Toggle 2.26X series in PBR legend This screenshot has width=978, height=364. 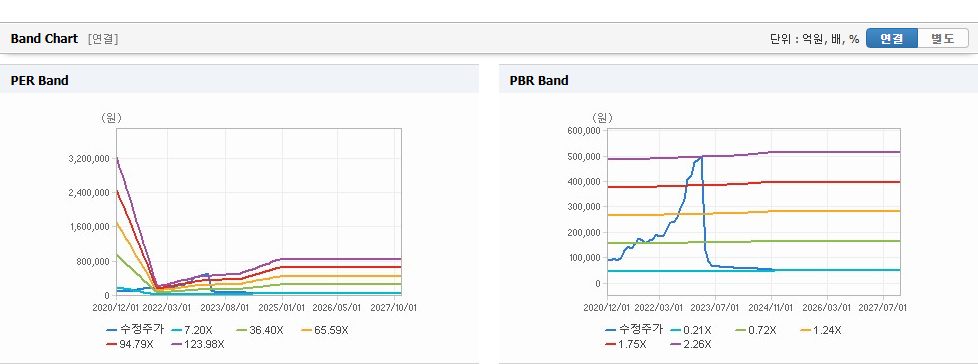pos(691,344)
